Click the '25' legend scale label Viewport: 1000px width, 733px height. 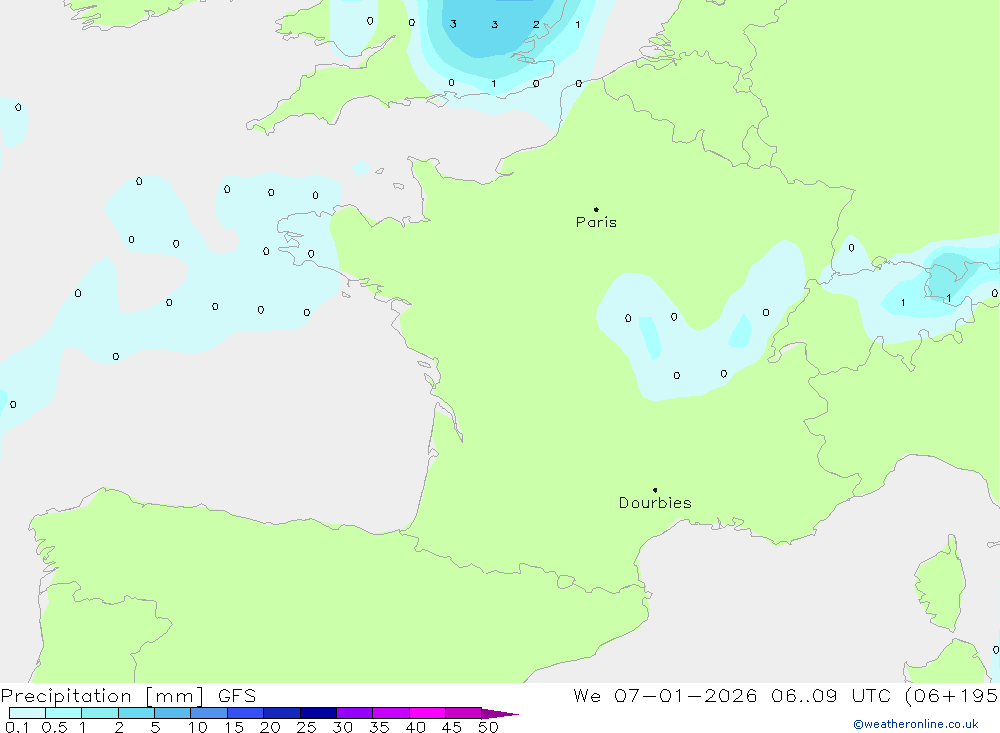click(x=306, y=727)
